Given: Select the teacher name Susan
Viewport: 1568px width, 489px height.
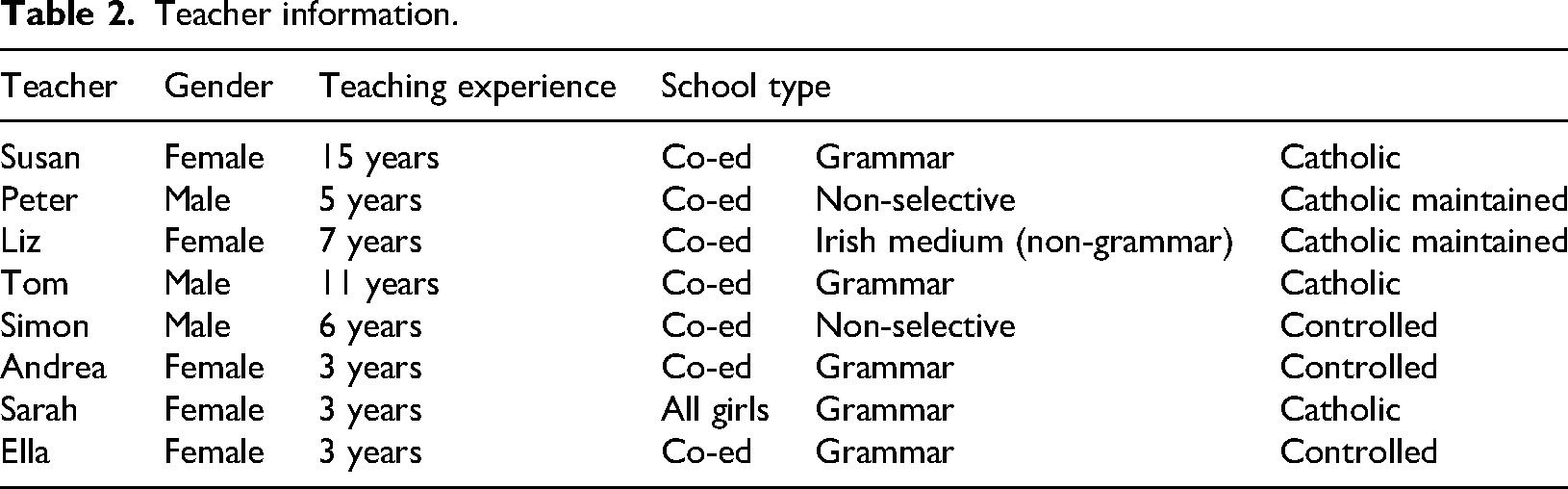Looking at the screenshot, I should (x=40, y=157).
